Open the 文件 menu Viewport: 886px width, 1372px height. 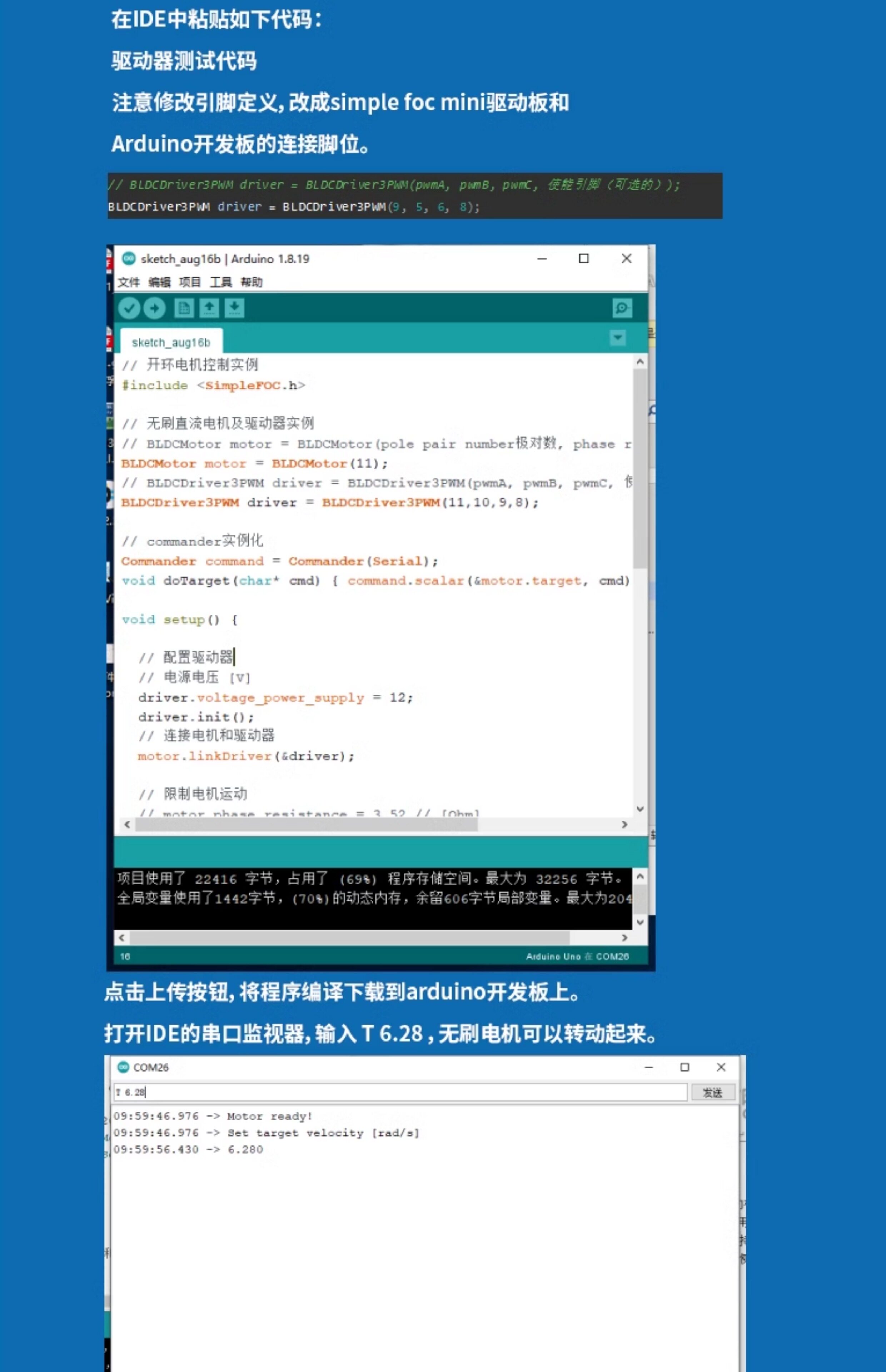point(129,282)
